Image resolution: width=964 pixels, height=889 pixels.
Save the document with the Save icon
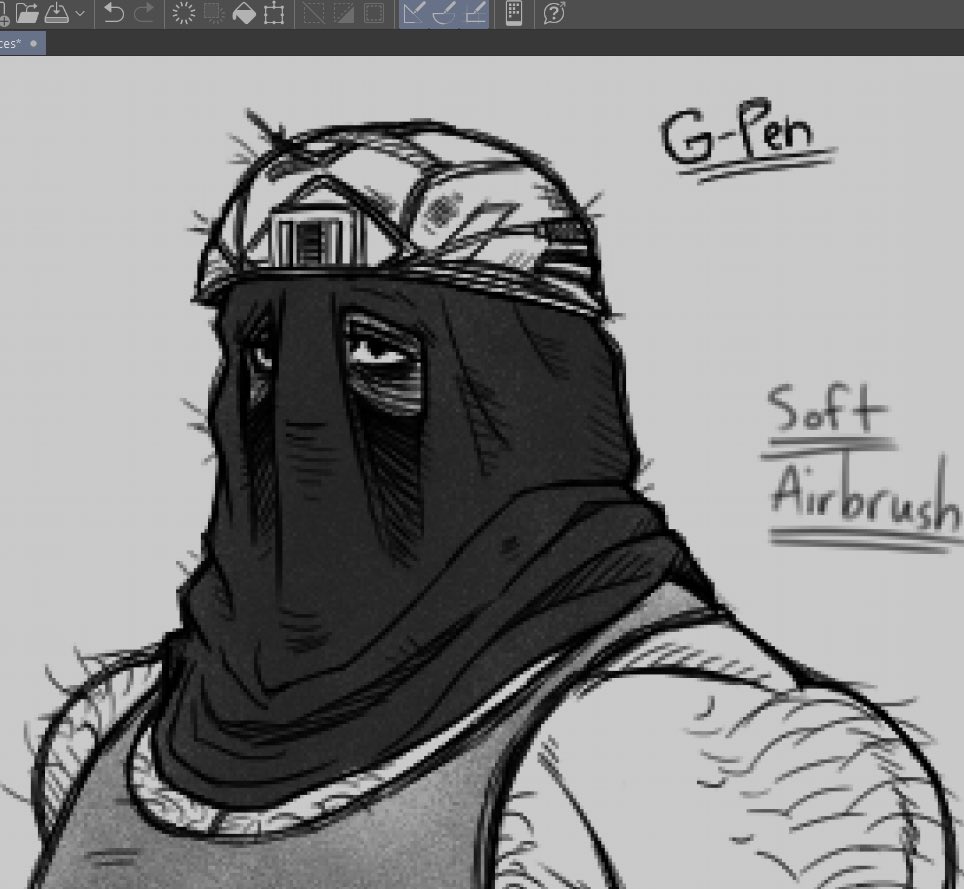(x=57, y=13)
